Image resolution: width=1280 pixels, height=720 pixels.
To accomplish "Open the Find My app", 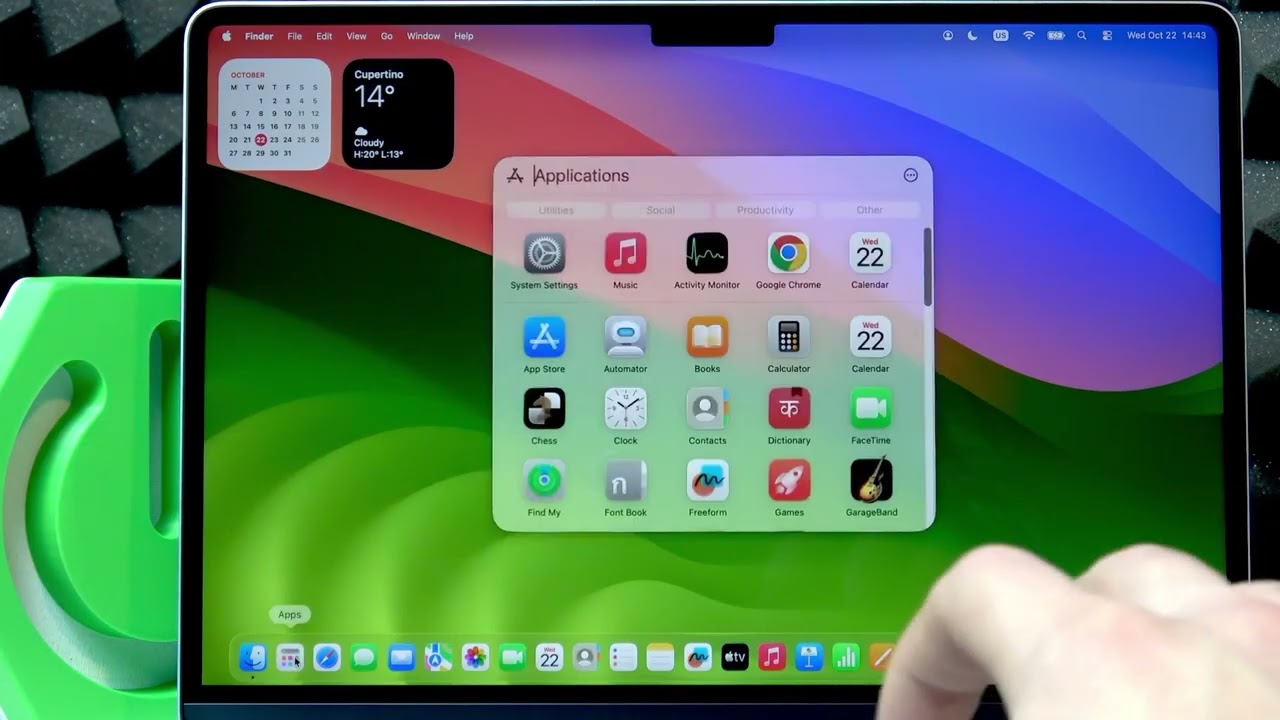I will (x=544, y=481).
